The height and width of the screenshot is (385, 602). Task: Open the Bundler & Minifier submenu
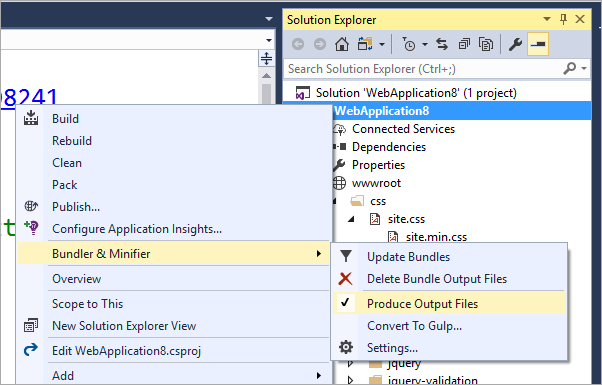174,254
